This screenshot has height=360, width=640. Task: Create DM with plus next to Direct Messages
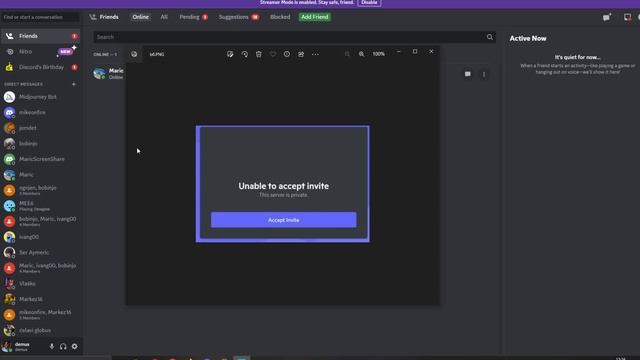74,84
